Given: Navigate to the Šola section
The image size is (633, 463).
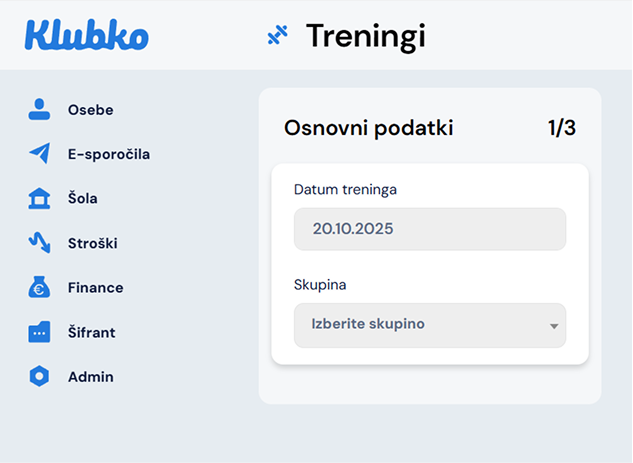Looking at the screenshot, I should [82, 198].
